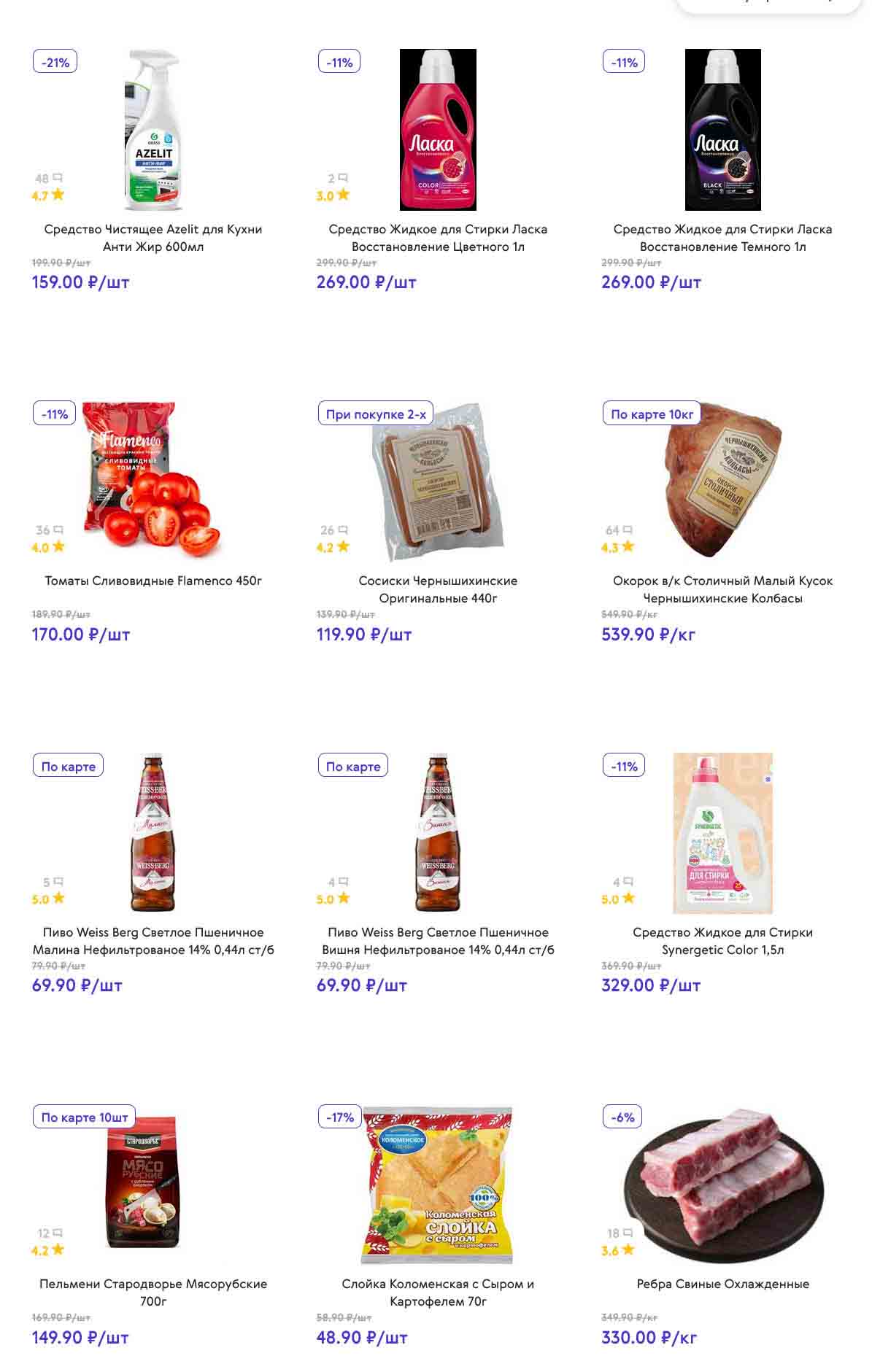Open the Томаты Сливовидные Flamenco 450г link
This screenshot has height=1372, width=872.
(x=153, y=581)
